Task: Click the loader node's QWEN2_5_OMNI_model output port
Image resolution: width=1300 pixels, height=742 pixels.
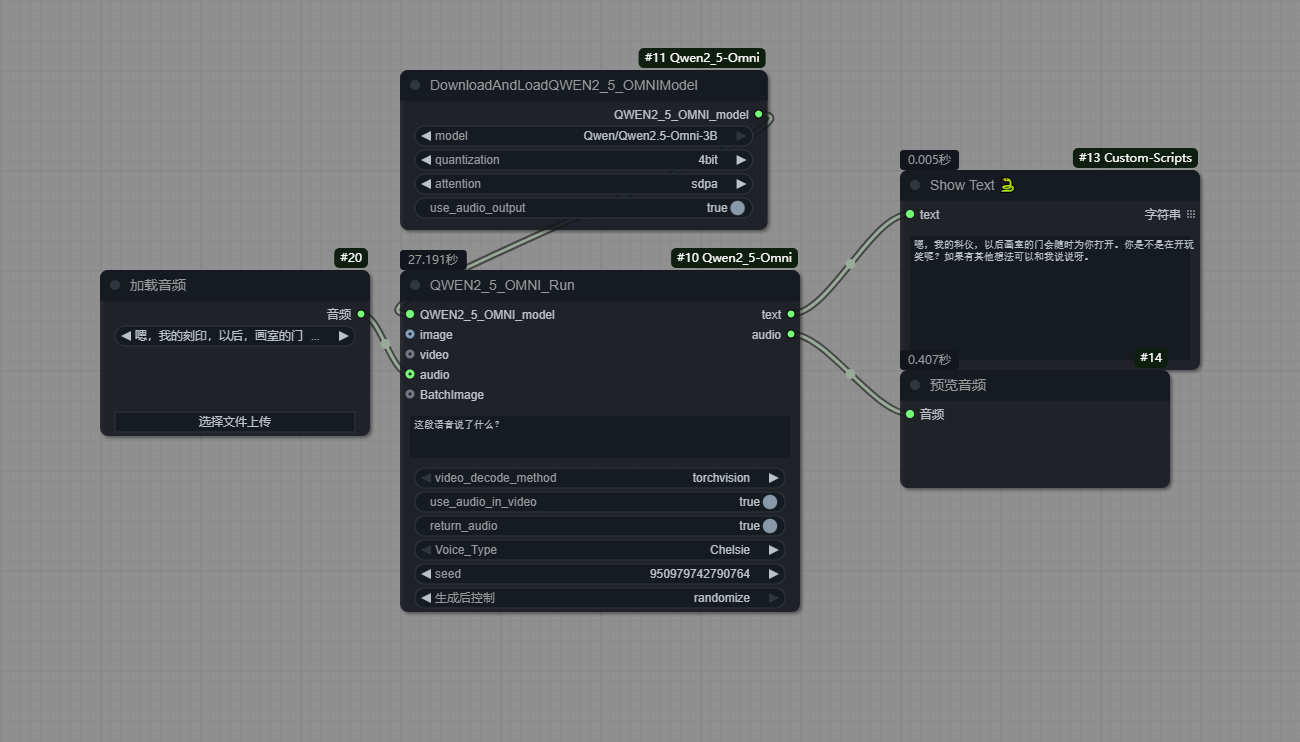Action: (x=759, y=115)
